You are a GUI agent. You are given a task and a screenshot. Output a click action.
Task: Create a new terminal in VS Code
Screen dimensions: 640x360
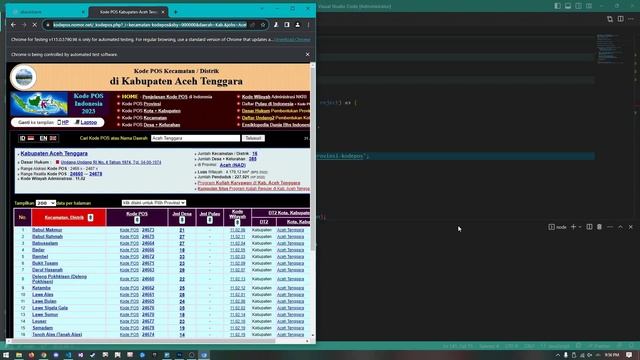click(573, 227)
